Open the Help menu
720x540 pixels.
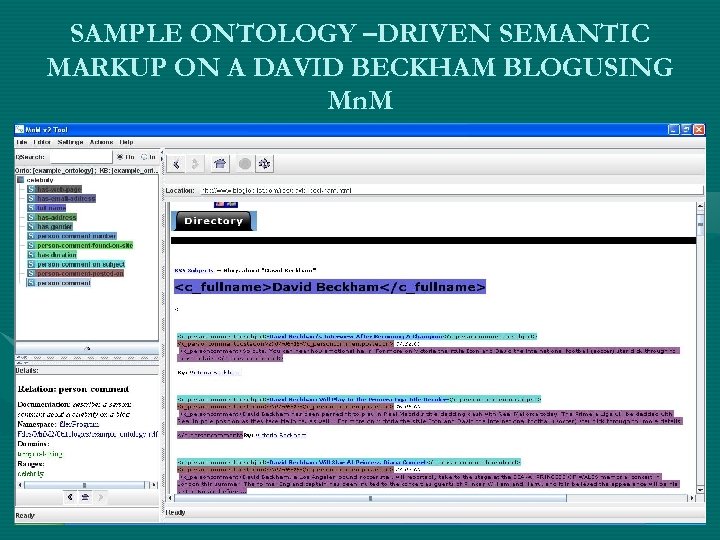point(126,142)
